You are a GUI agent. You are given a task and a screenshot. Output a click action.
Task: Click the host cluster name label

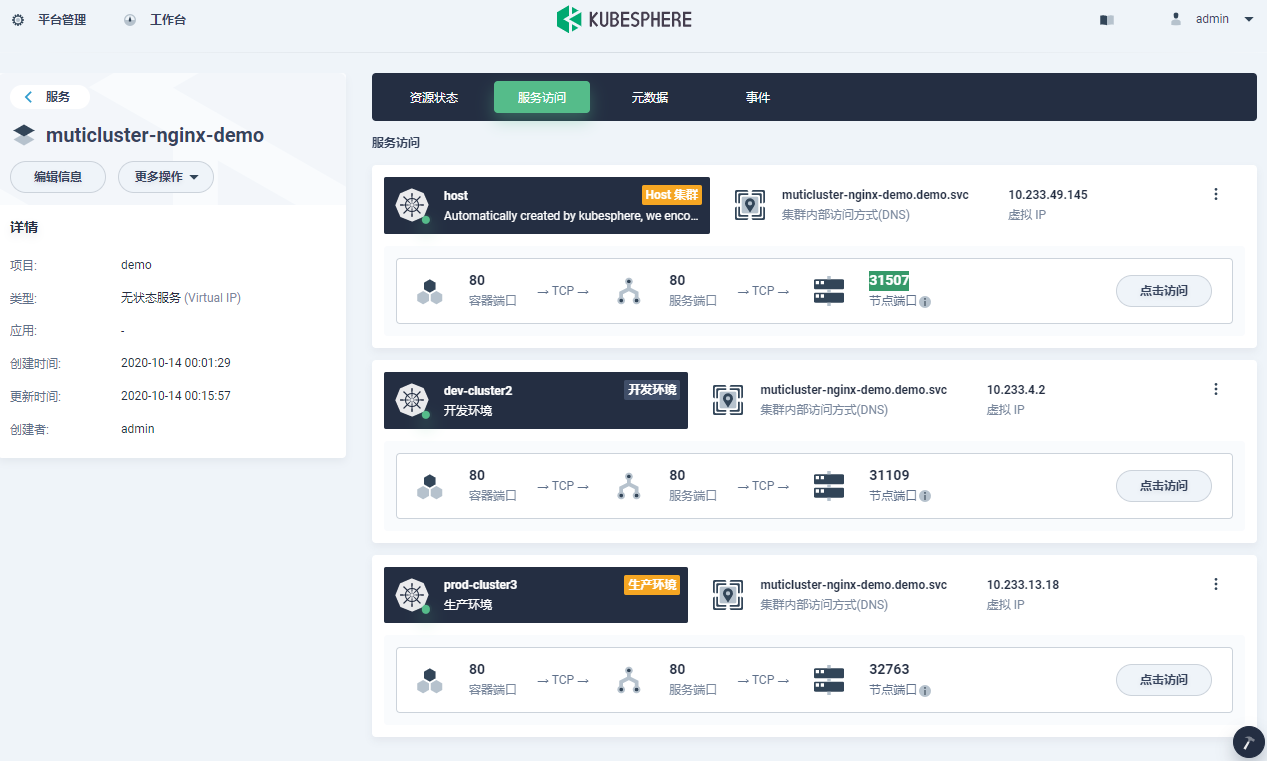(456, 196)
